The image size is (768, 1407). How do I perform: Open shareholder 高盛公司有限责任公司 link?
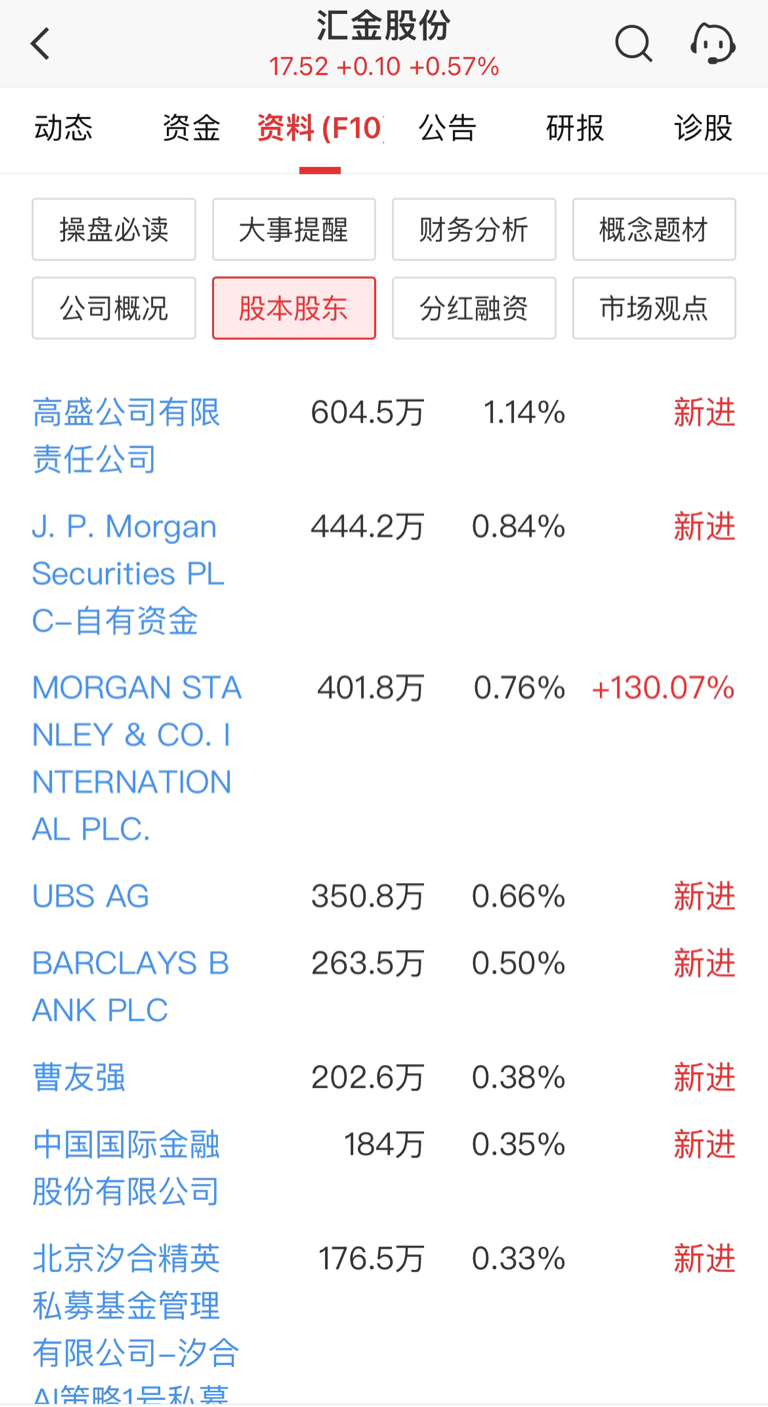pyautogui.click(x=126, y=436)
